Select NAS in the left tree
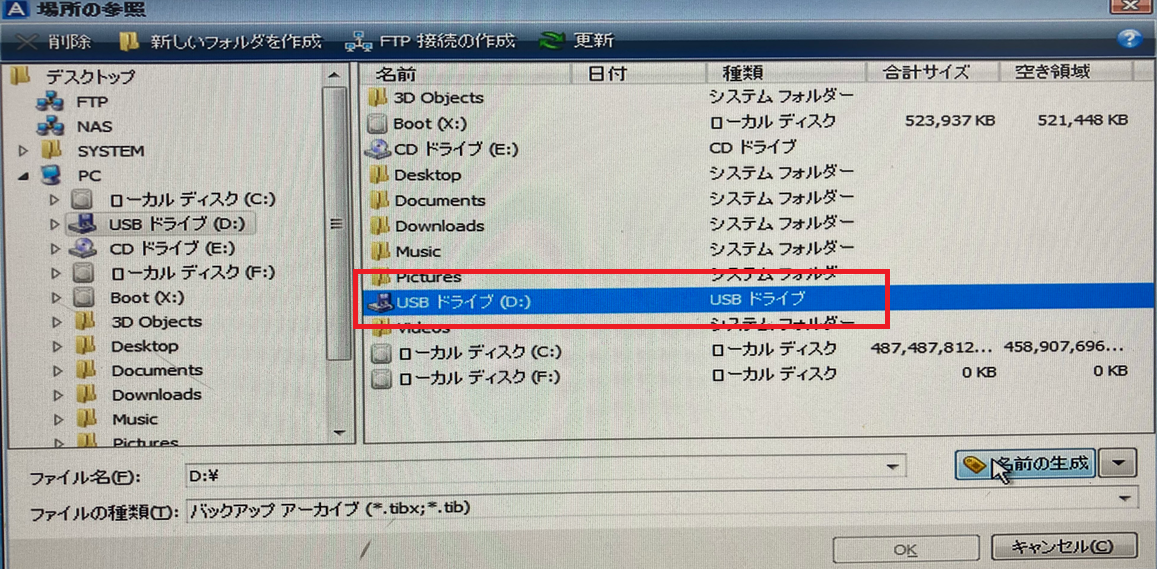The image size is (1157, 569). [94, 127]
